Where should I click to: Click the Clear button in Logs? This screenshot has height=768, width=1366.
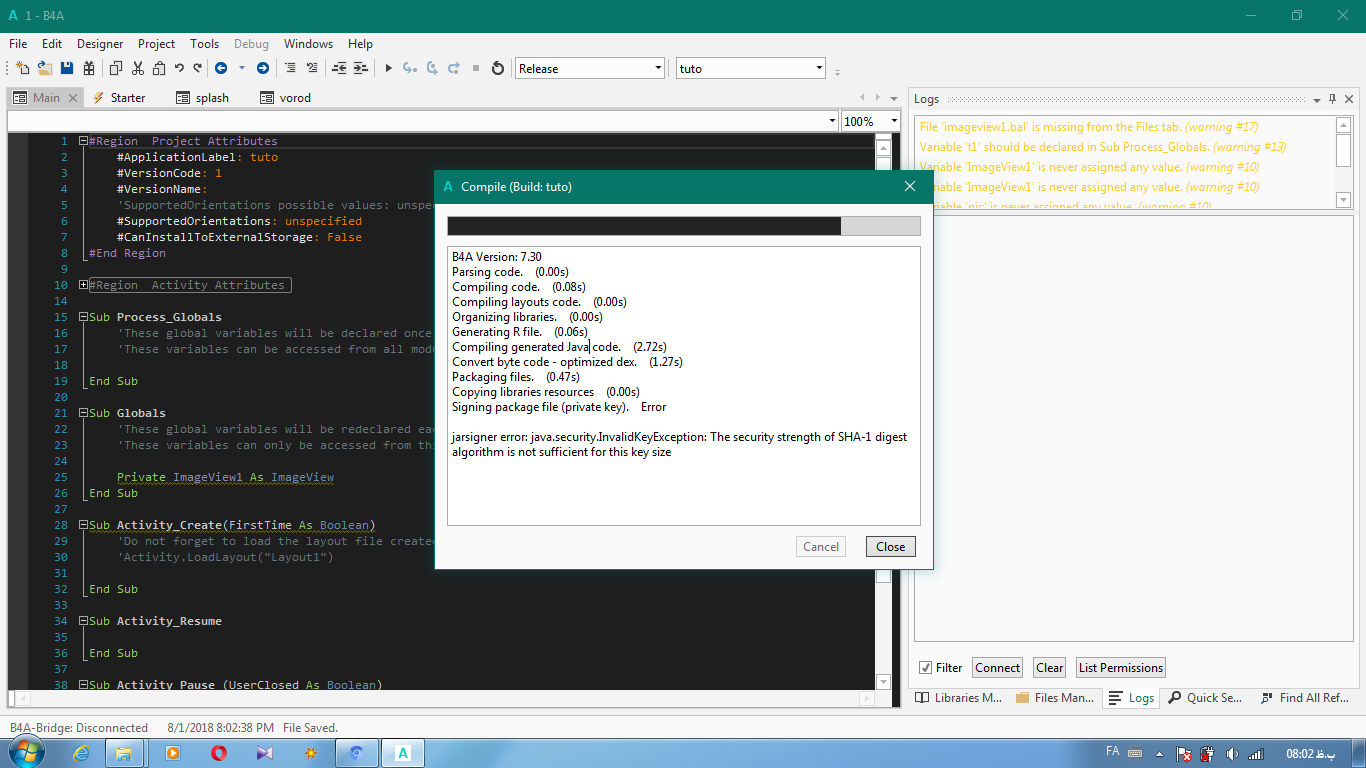tap(1049, 668)
